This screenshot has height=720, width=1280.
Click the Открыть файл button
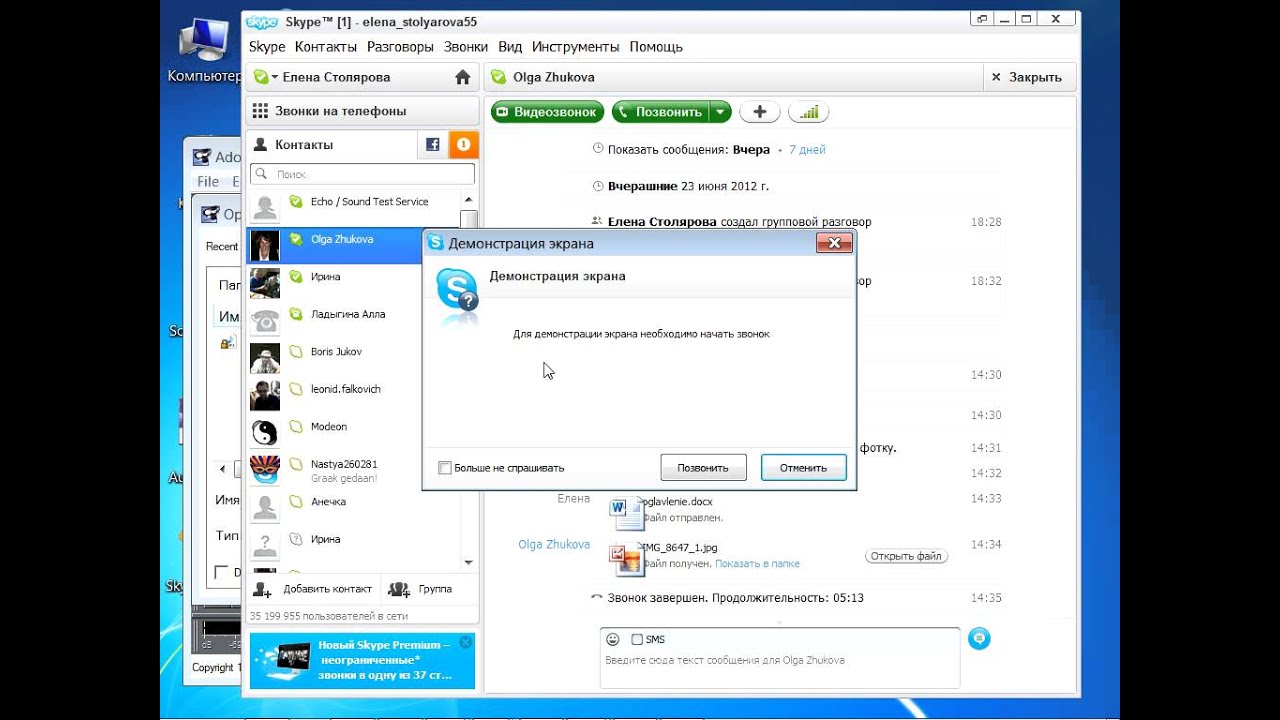tap(906, 556)
